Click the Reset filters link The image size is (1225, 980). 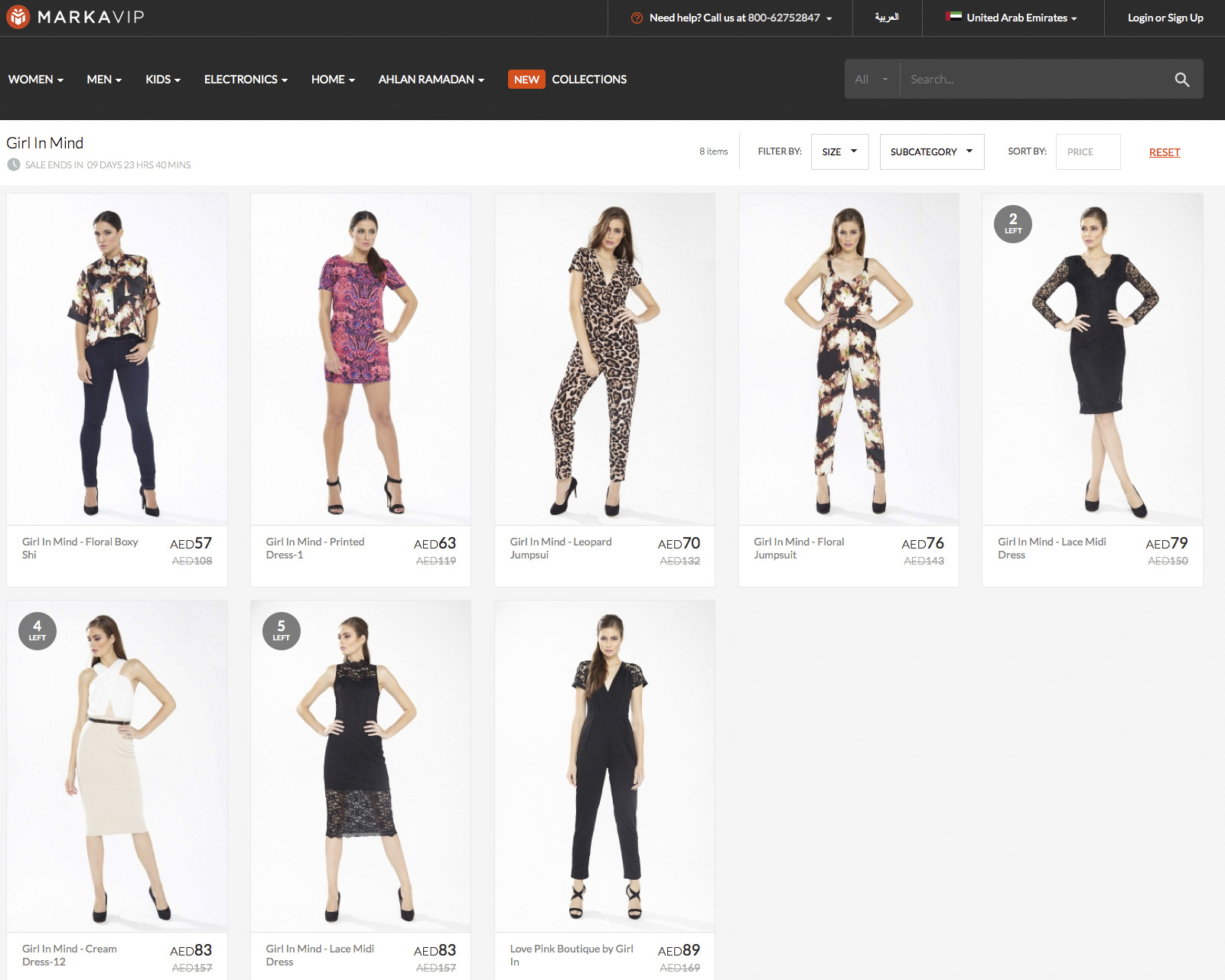coord(1164,152)
